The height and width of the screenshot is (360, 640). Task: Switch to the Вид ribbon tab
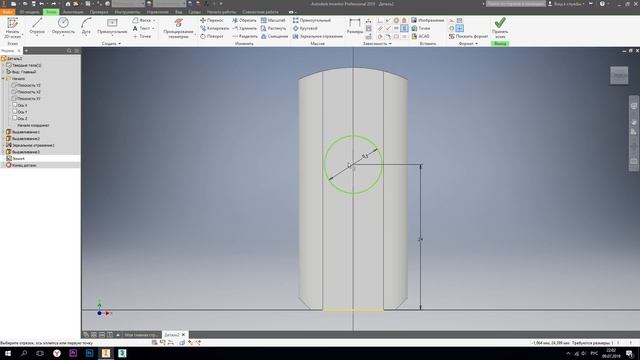[178, 12]
